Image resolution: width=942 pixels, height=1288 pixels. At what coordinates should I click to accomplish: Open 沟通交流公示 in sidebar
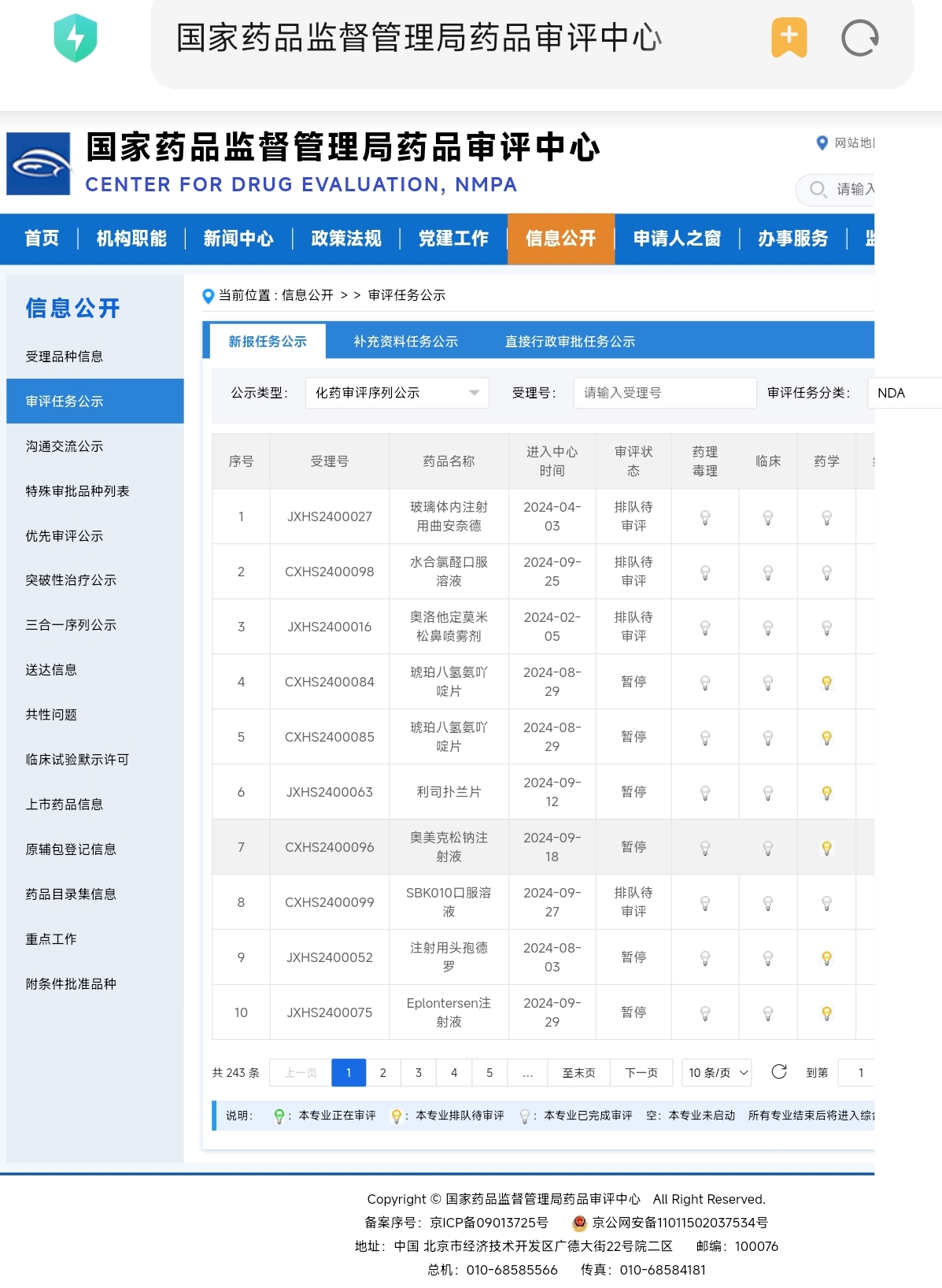[x=65, y=446]
